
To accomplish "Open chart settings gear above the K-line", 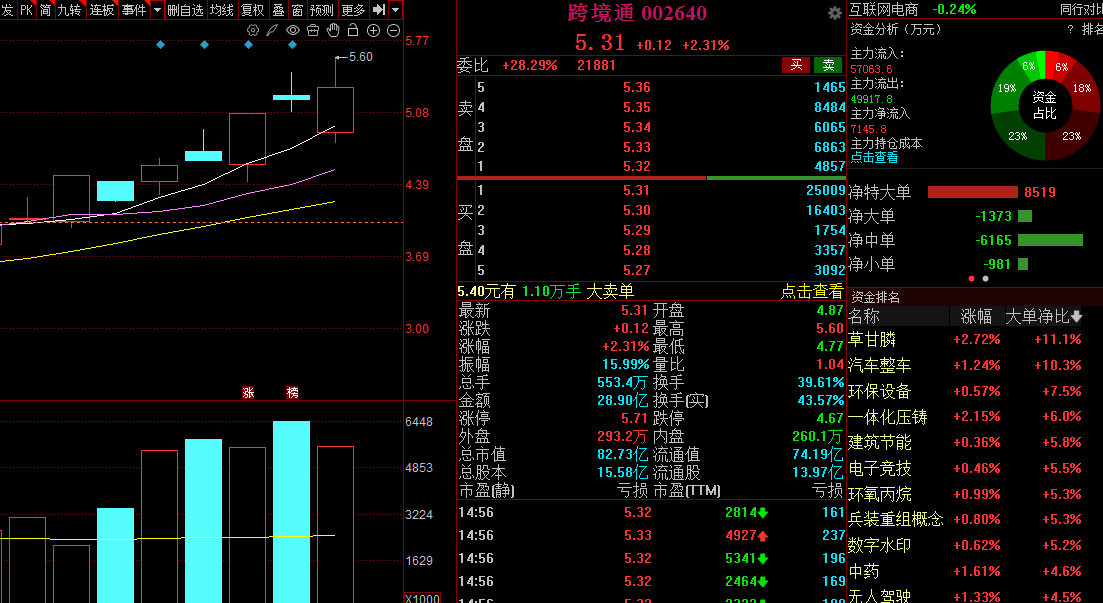I will coord(253,30).
